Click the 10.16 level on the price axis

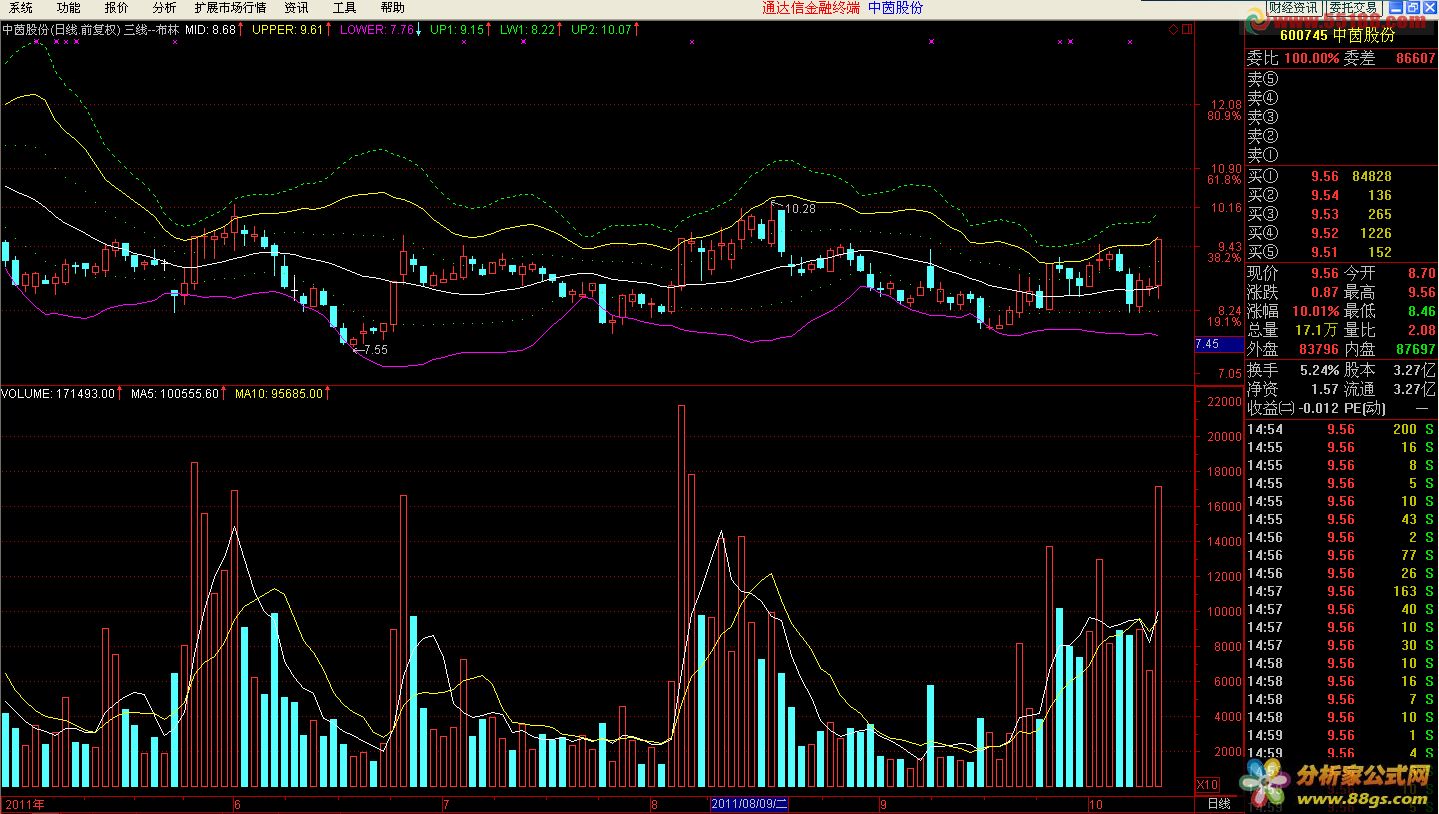pos(1226,208)
